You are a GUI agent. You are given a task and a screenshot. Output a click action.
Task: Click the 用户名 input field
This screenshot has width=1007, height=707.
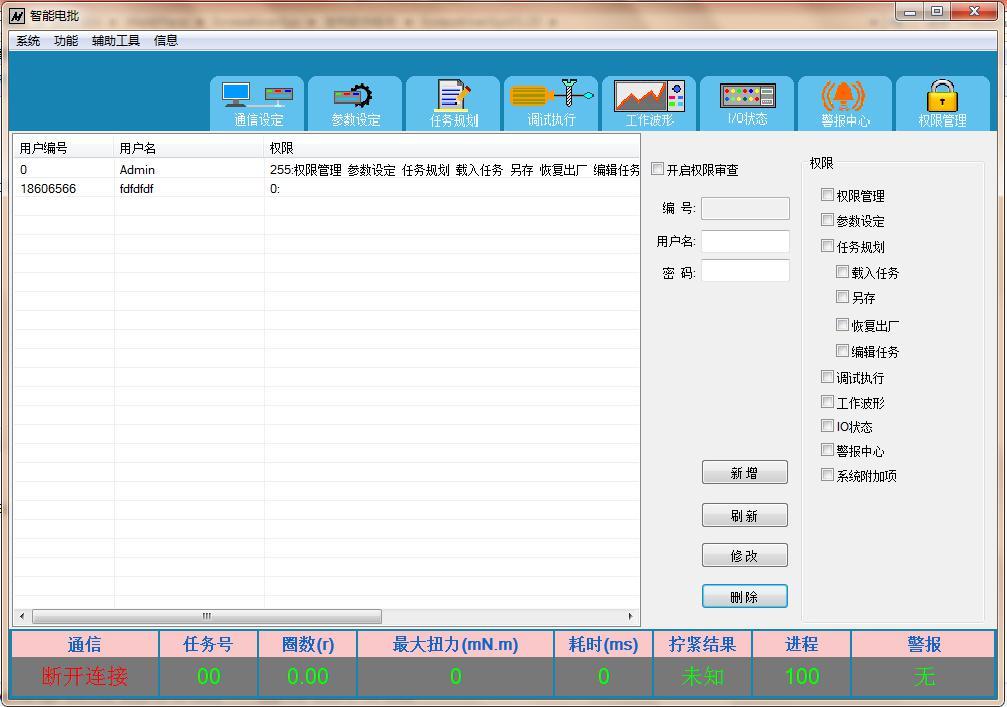tap(745, 241)
